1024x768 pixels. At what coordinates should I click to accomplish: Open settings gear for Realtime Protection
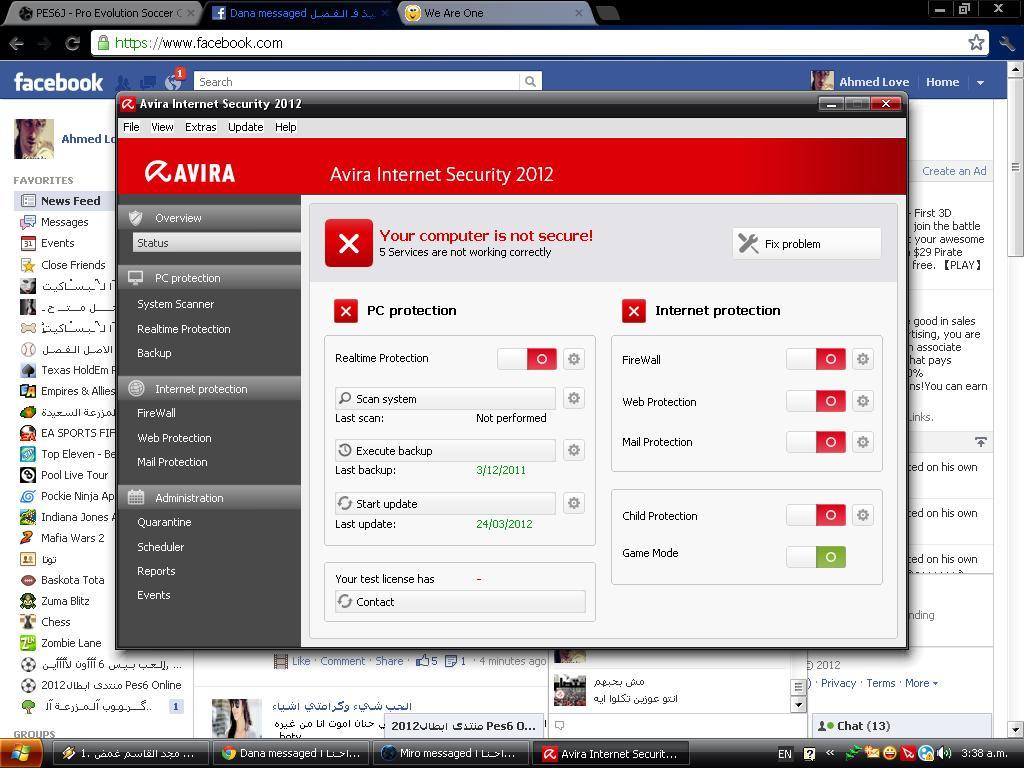[573, 359]
